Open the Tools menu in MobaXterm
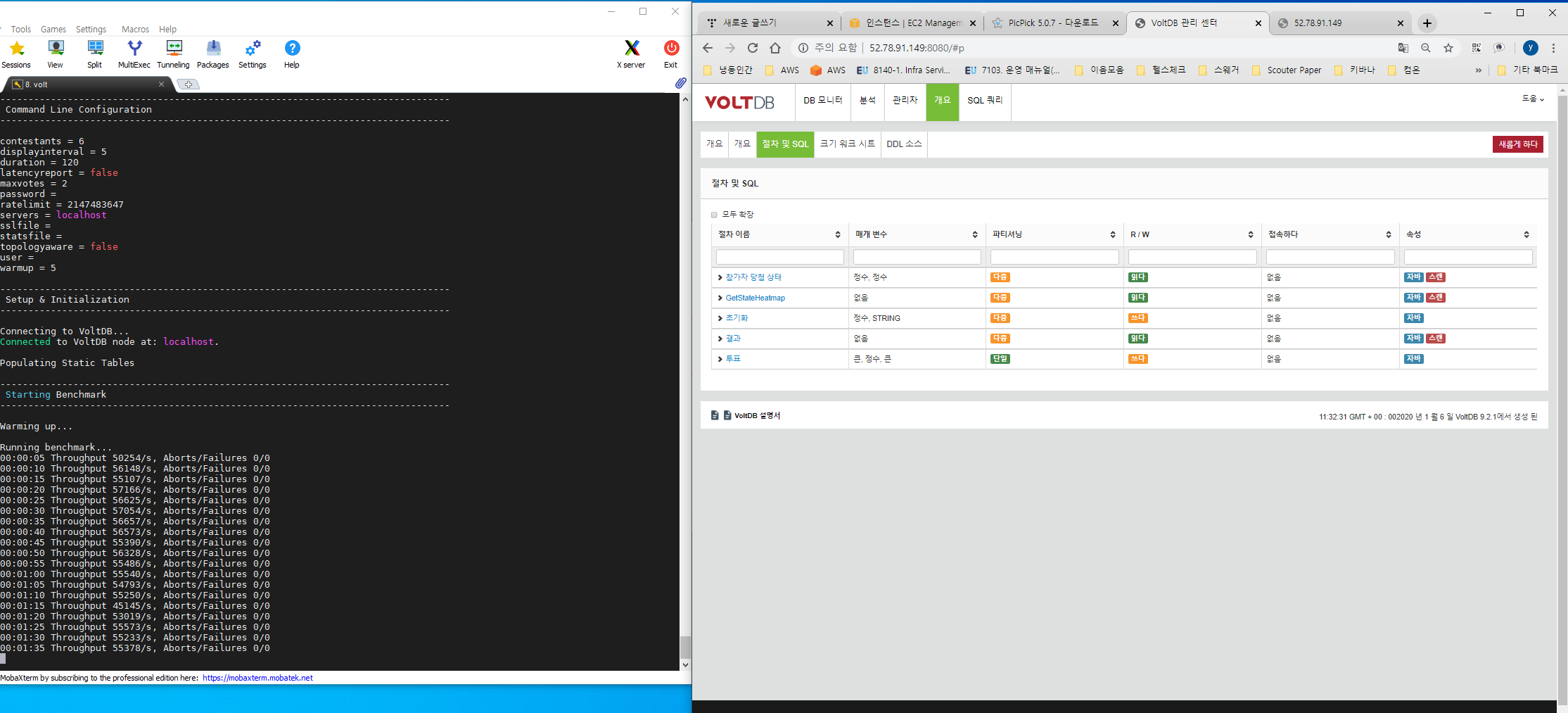Screen dimensions: 1568x713 click(x=21, y=30)
